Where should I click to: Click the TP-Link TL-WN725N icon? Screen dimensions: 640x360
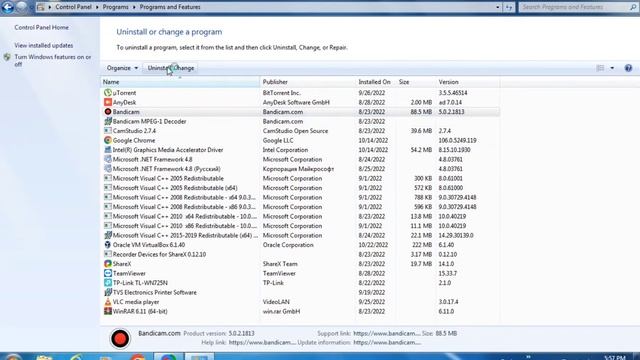(x=108, y=282)
